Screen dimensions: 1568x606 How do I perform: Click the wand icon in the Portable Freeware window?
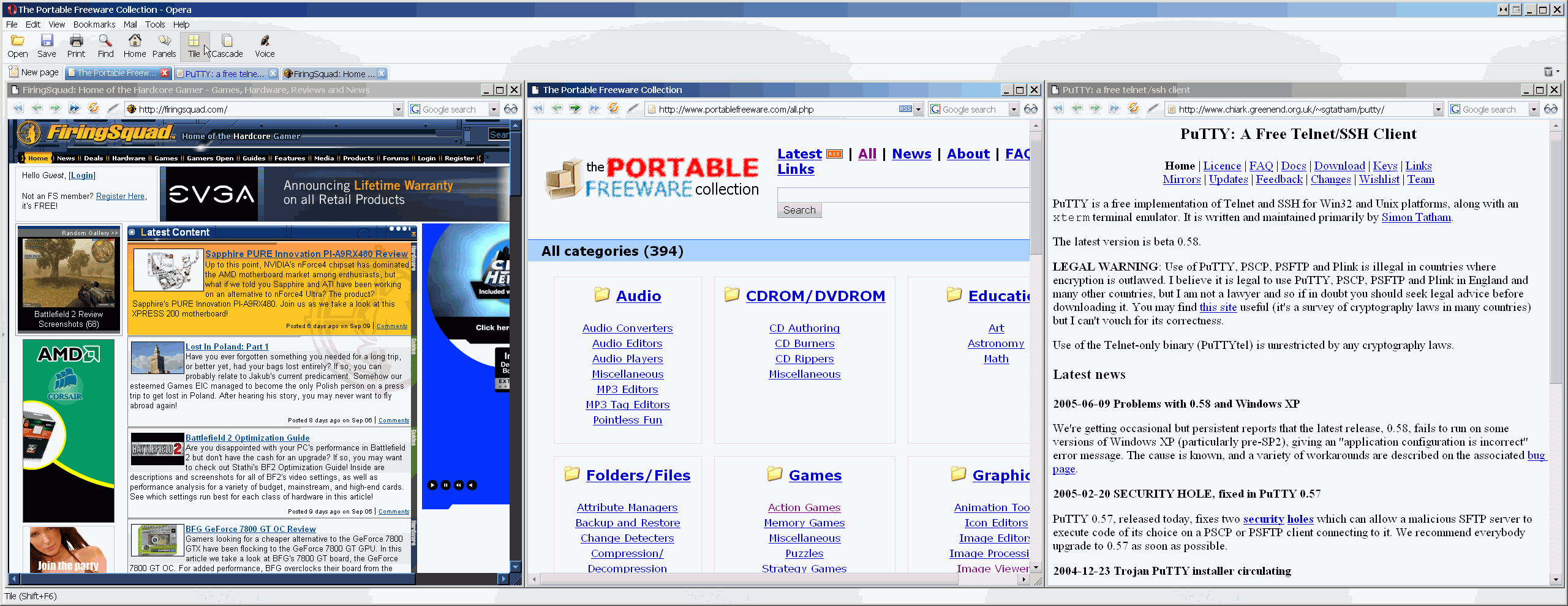point(633,109)
